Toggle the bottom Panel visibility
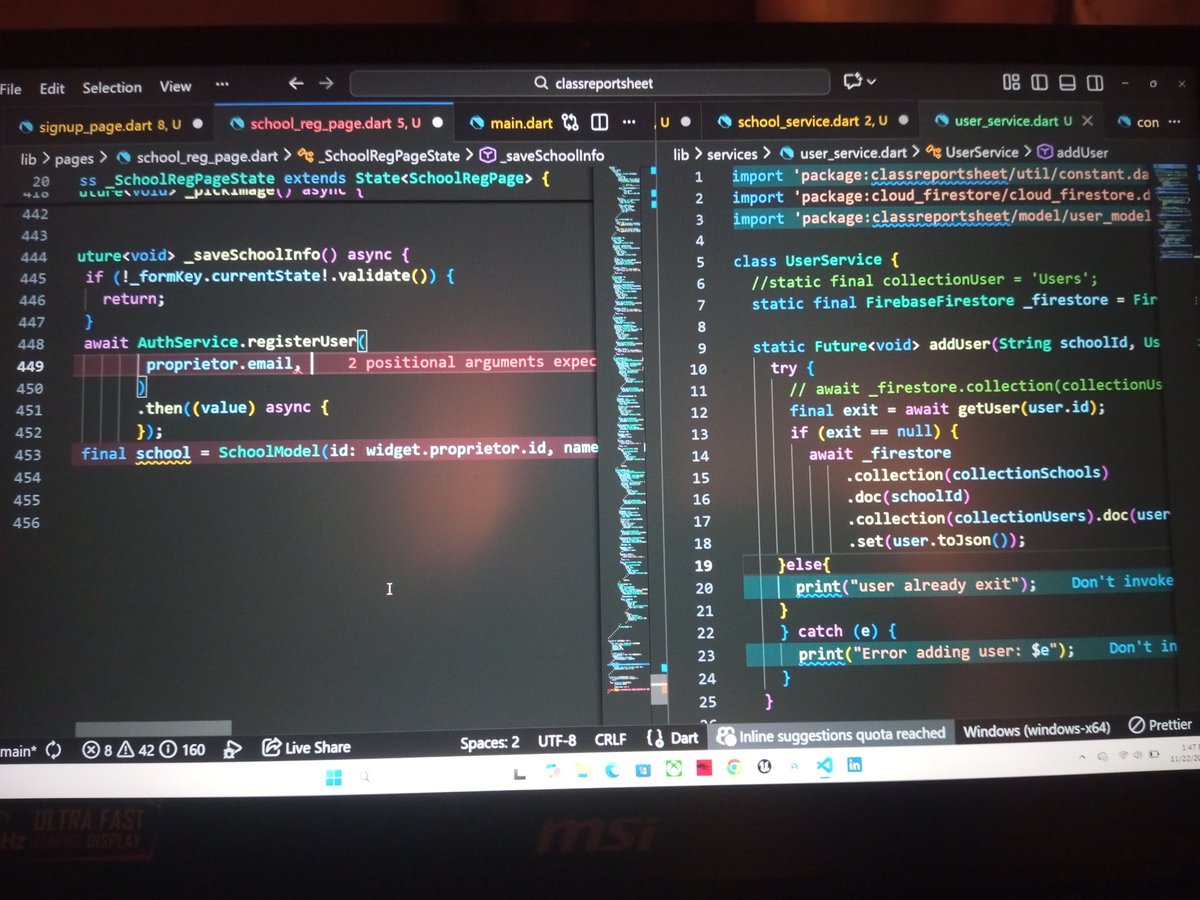The image size is (1200, 900). (1067, 83)
